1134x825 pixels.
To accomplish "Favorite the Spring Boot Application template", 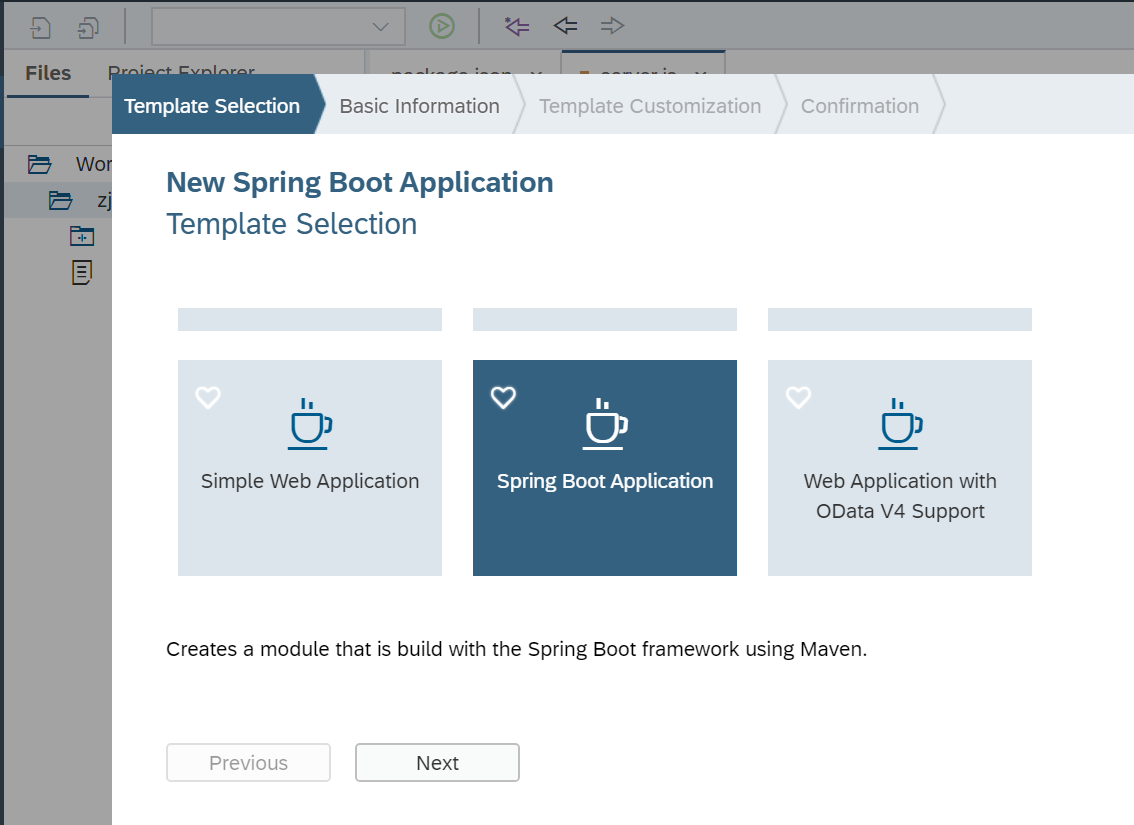I will coord(503,397).
